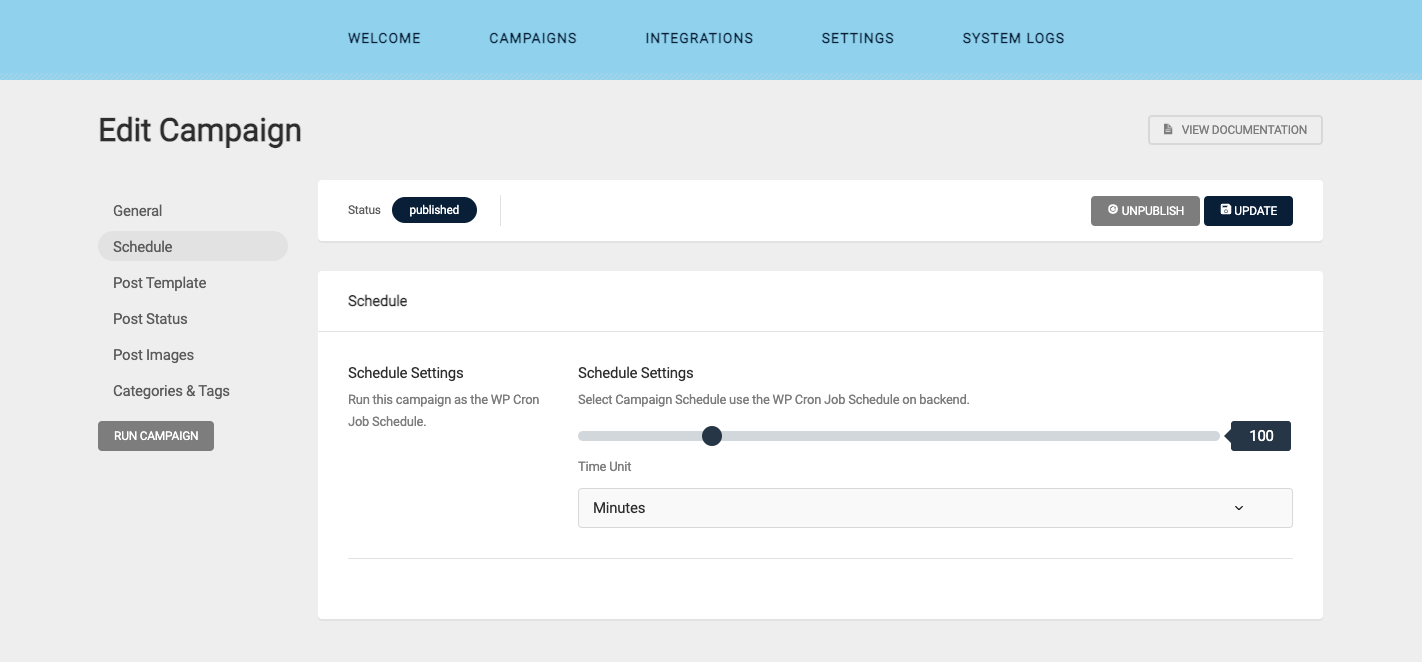Viewport: 1422px width, 662px height.
Task: Switch to the General tab
Action: pyautogui.click(x=137, y=211)
